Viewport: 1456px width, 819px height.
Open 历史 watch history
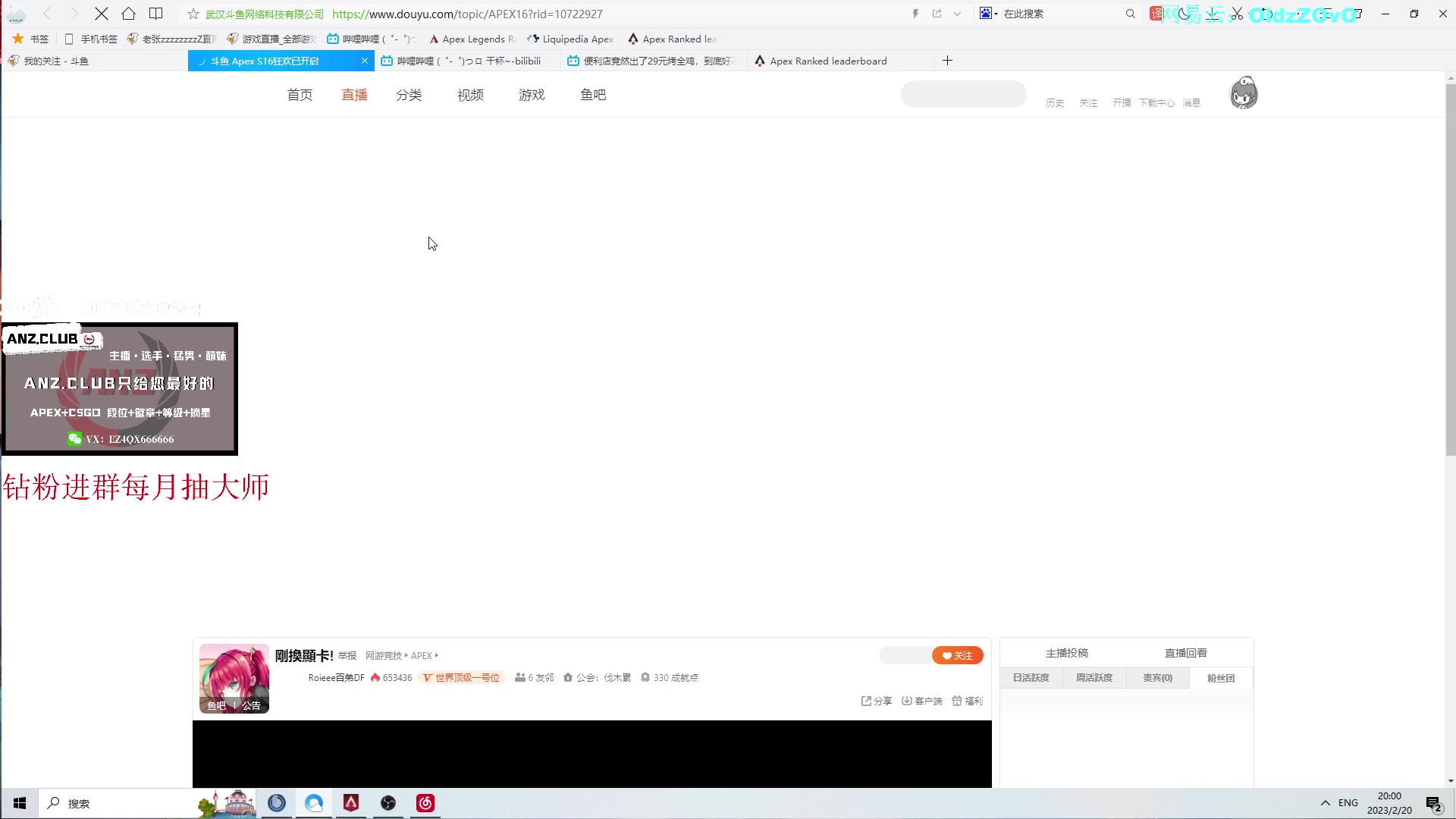point(1055,103)
